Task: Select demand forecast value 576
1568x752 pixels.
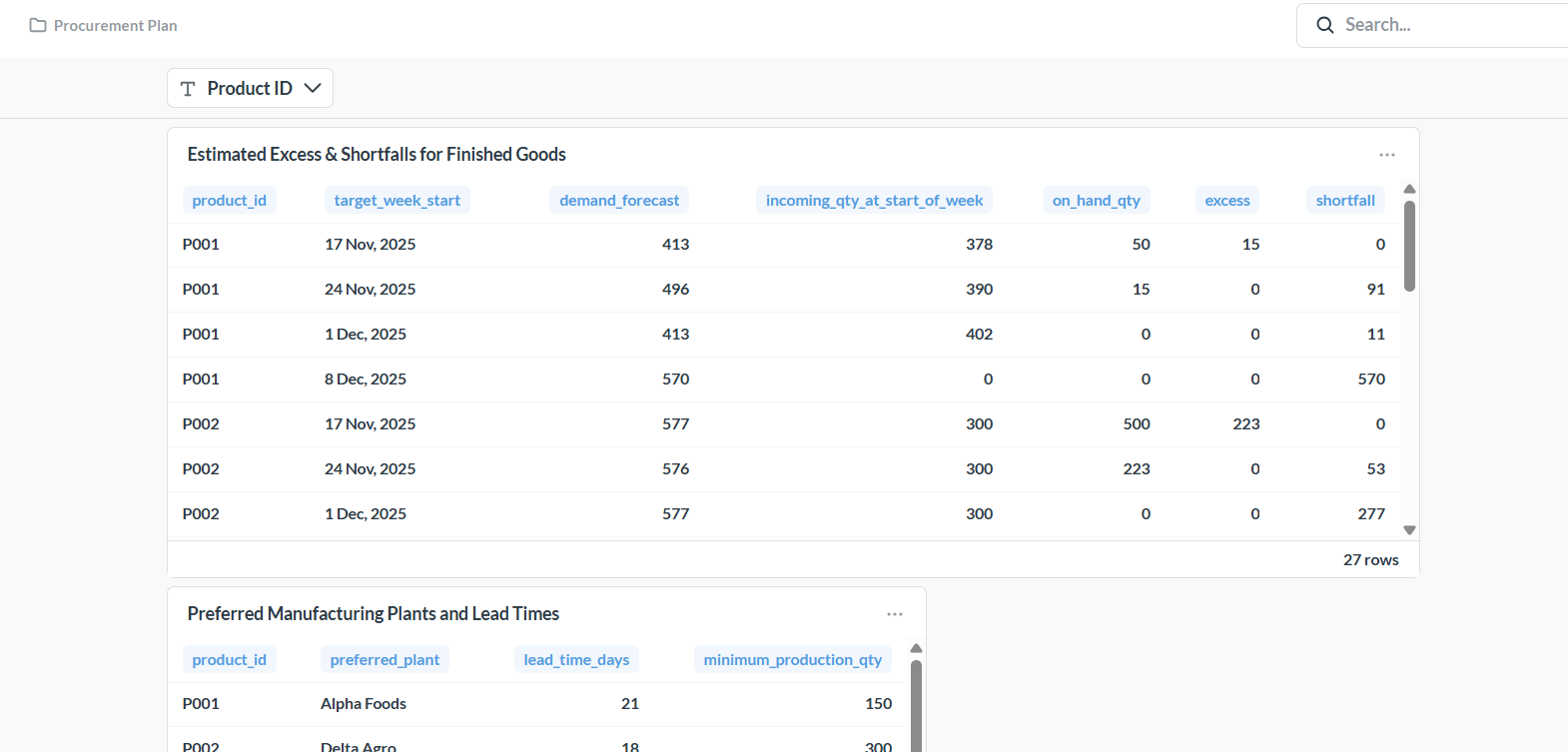Action: coord(675,469)
